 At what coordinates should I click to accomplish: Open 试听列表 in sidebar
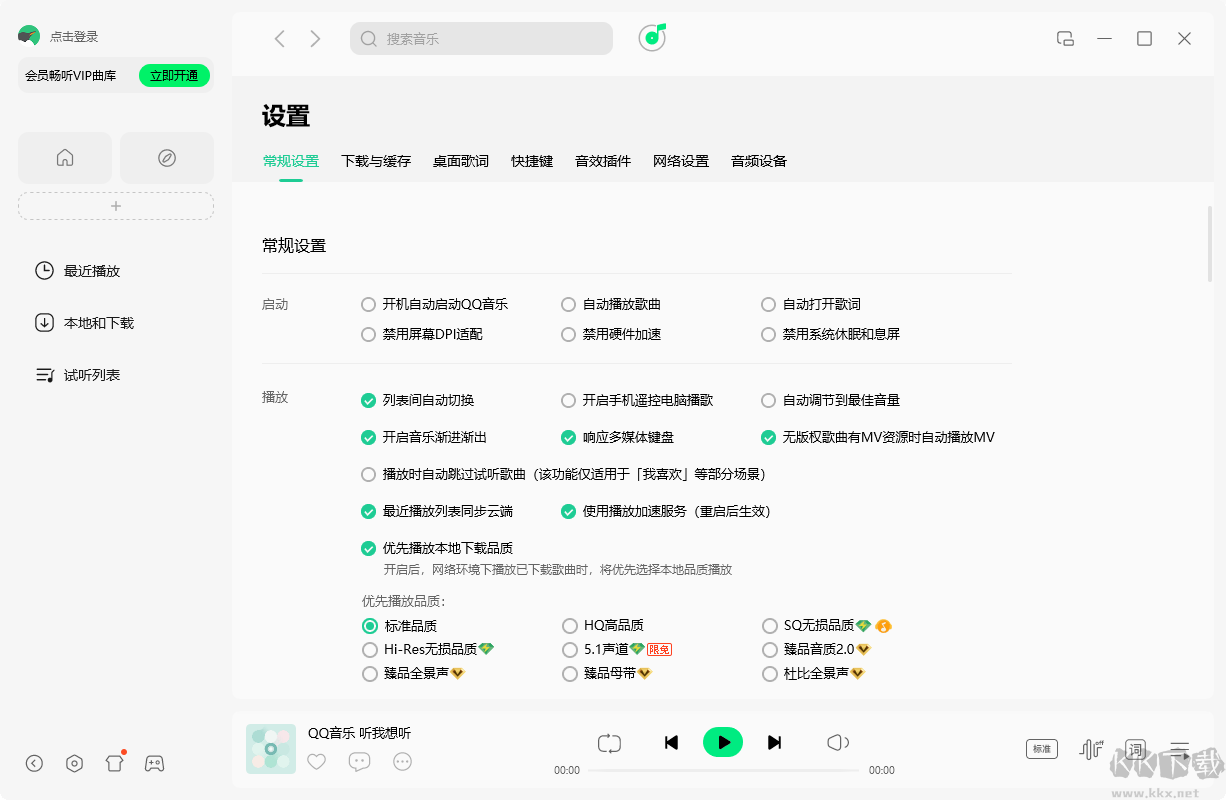click(78, 375)
